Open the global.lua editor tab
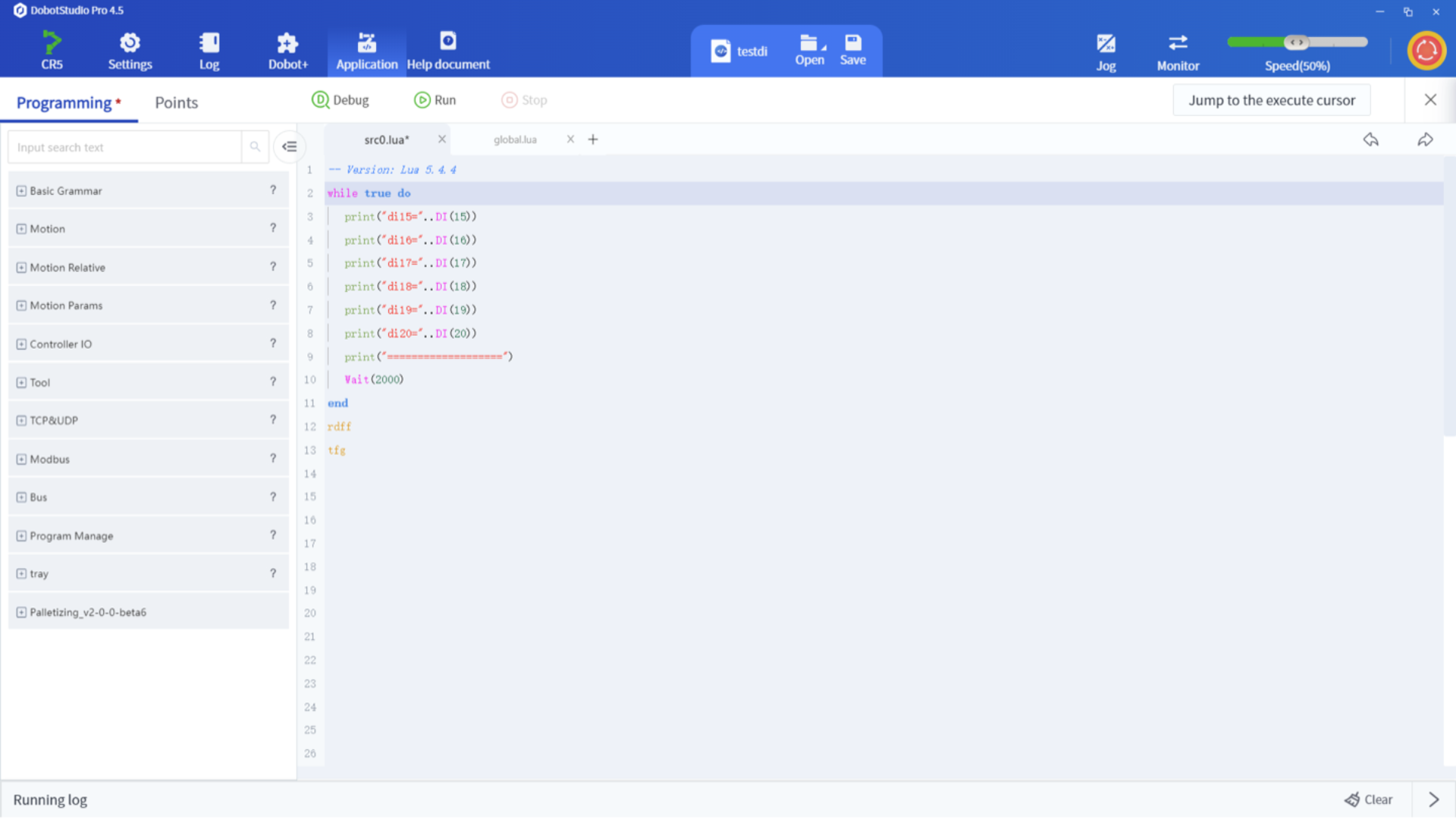The image size is (1456, 819). tap(515, 140)
